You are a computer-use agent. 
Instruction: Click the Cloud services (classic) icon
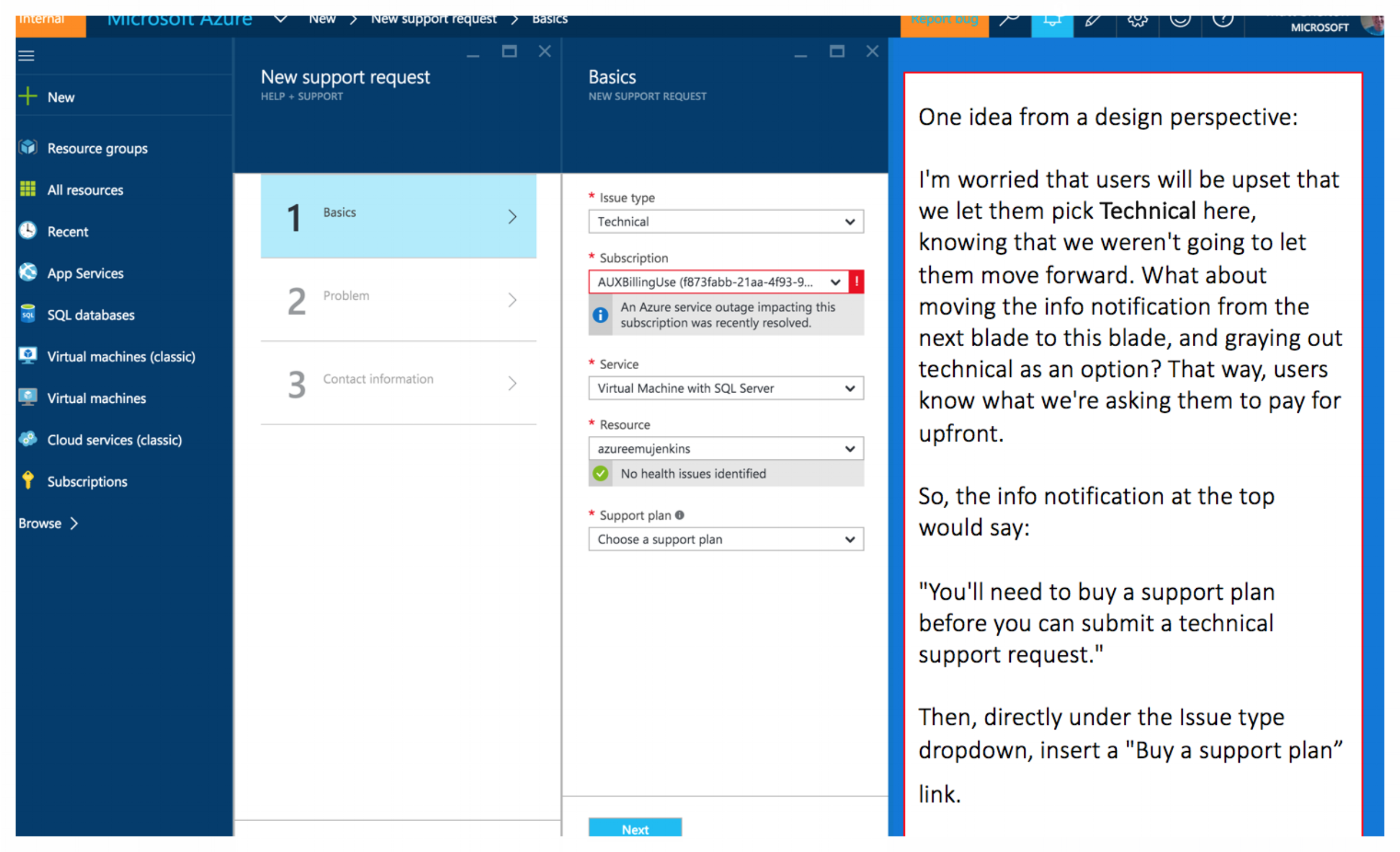[x=28, y=439]
